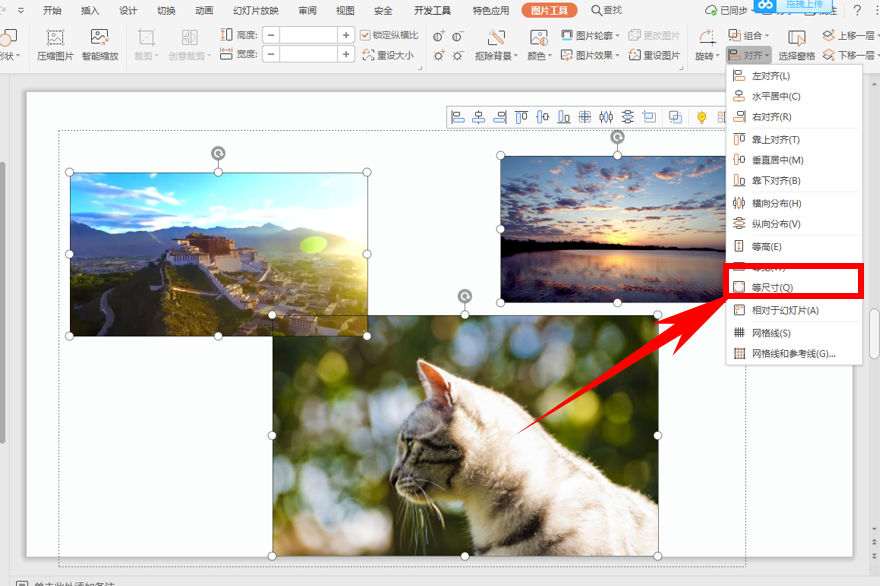
Task: Click rotation handle above the cat picture
Action: pos(465,296)
